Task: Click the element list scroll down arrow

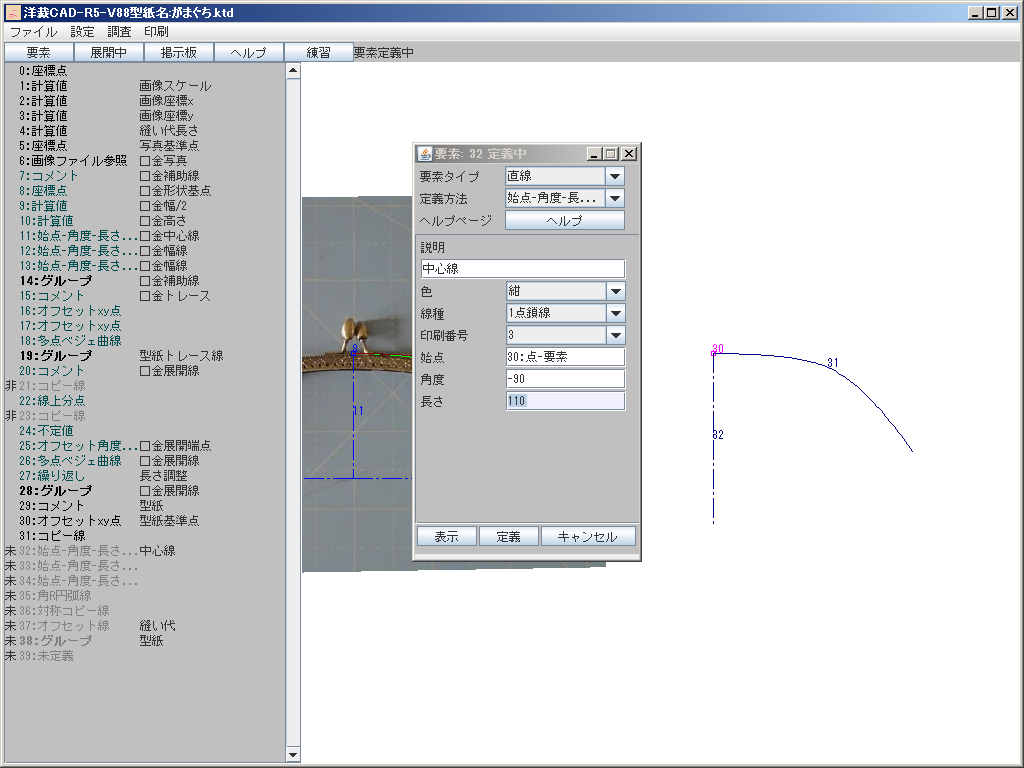Action: point(293,755)
